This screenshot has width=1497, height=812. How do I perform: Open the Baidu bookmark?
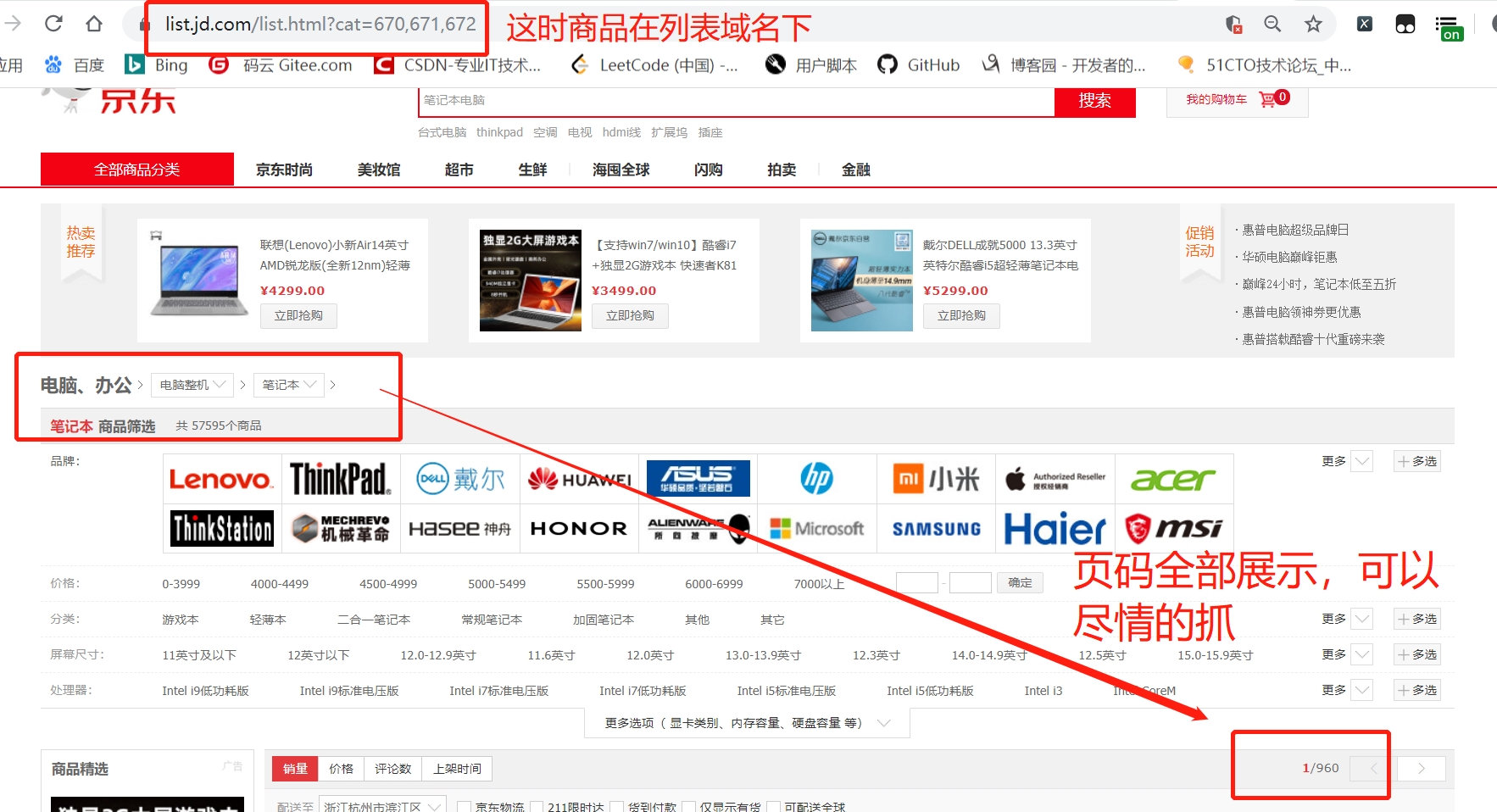[x=75, y=65]
